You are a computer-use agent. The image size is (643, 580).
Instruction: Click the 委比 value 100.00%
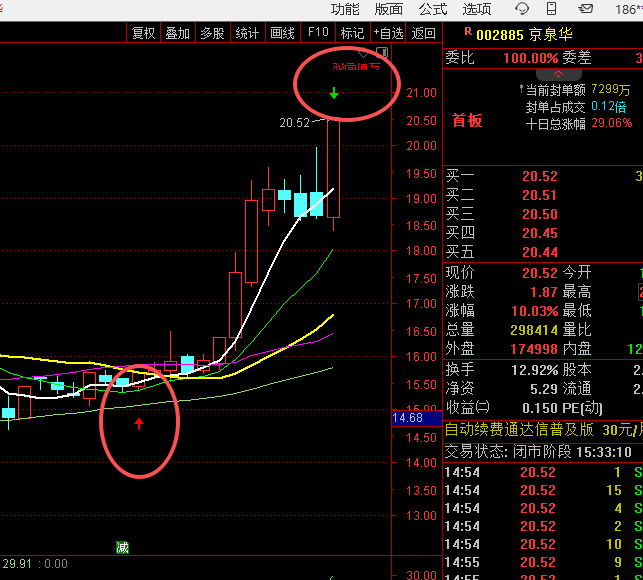click(x=531, y=58)
